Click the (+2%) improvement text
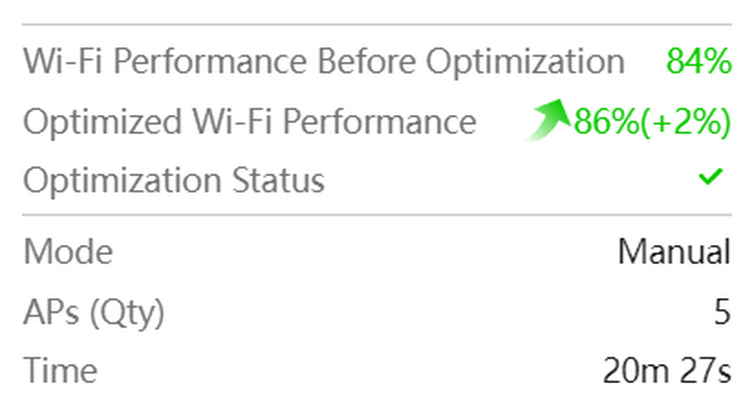 coord(686,122)
